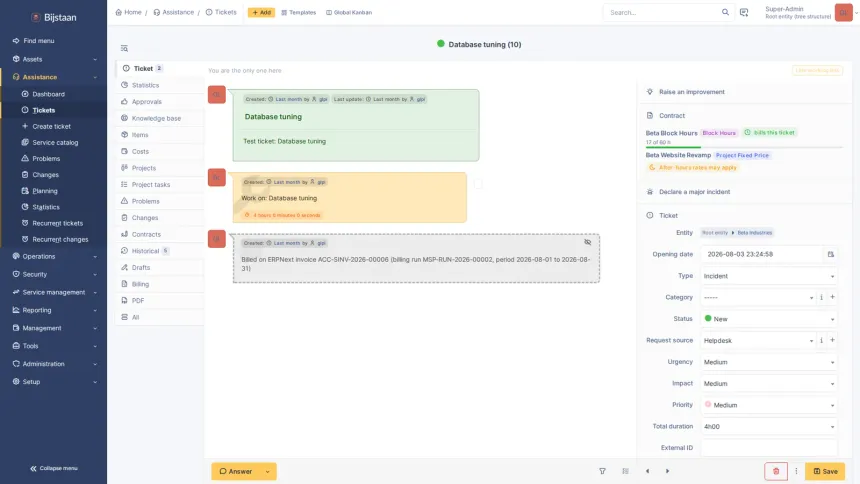Click into the Search field

(x=664, y=12)
